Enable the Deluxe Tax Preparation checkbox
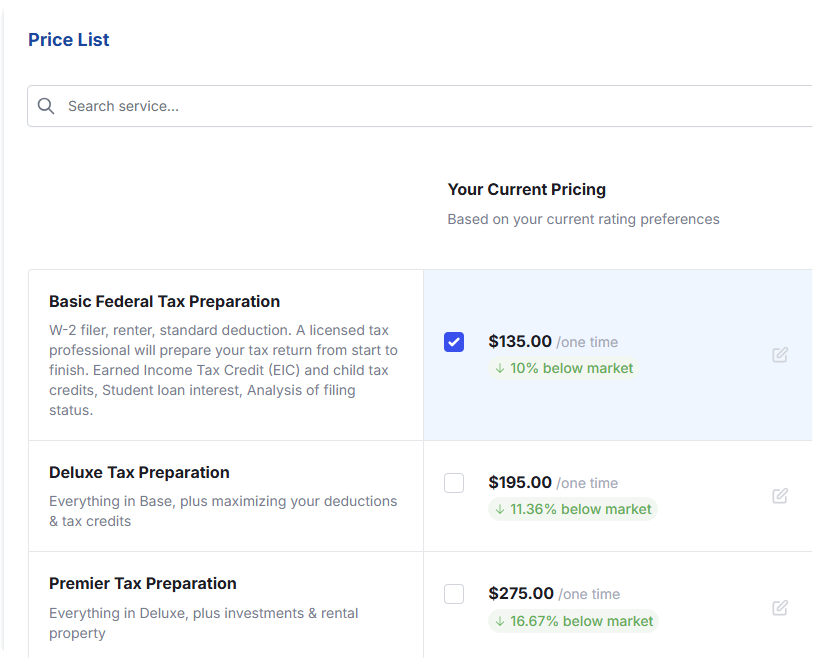Viewport: 813px width, 658px height. coord(454,483)
